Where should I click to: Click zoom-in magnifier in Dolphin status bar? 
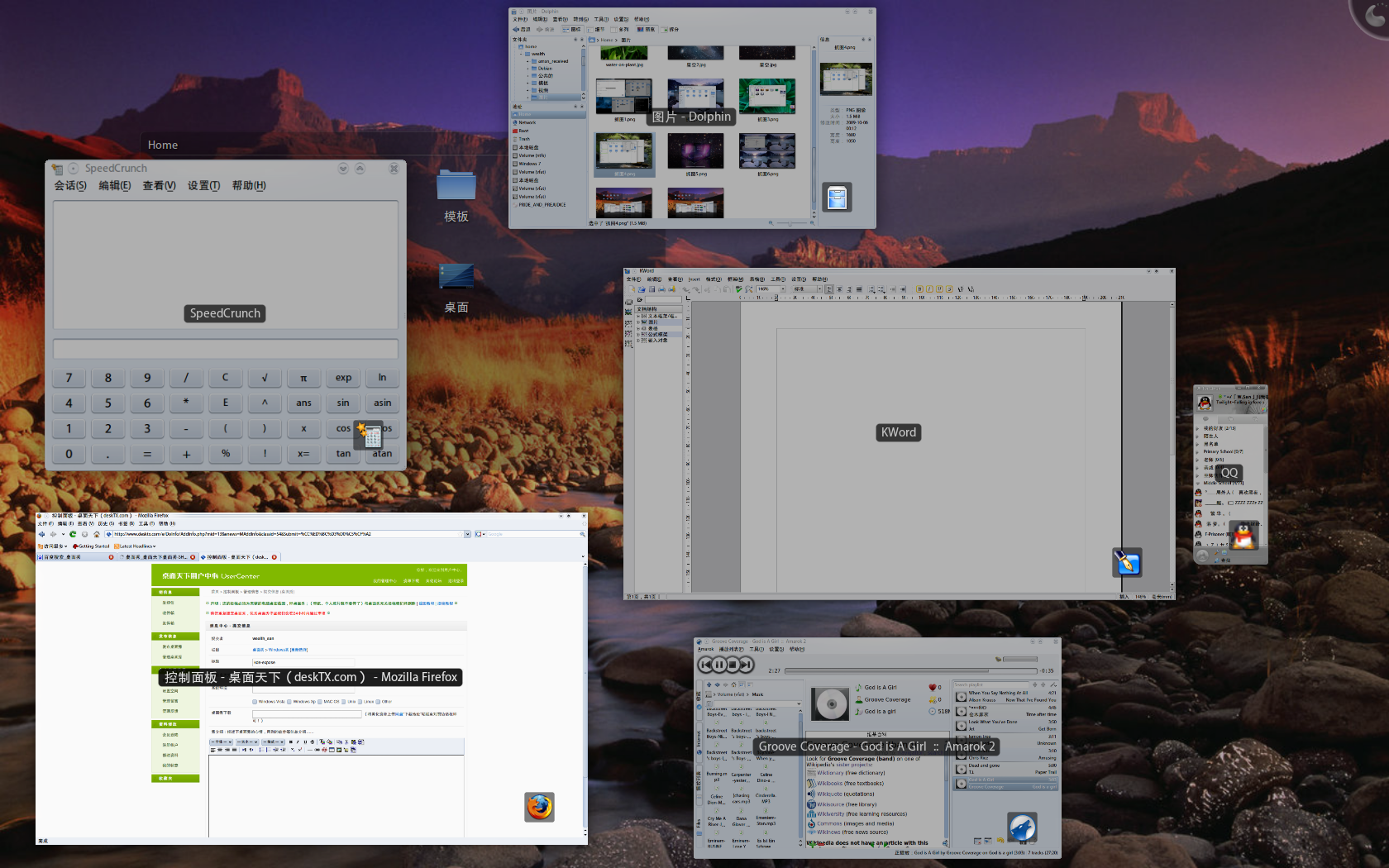(x=811, y=223)
